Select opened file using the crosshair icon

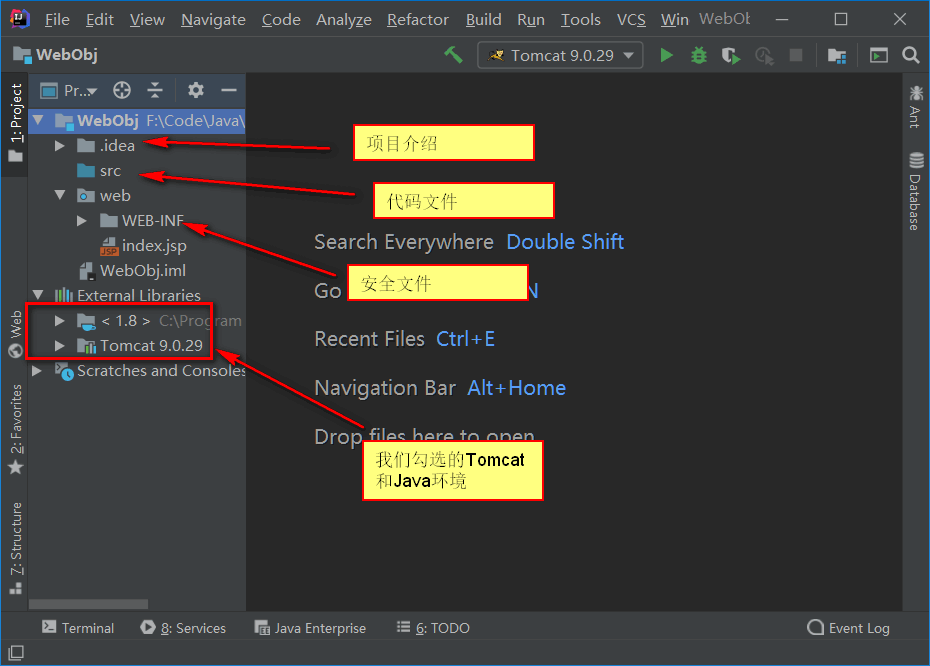point(122,90)
